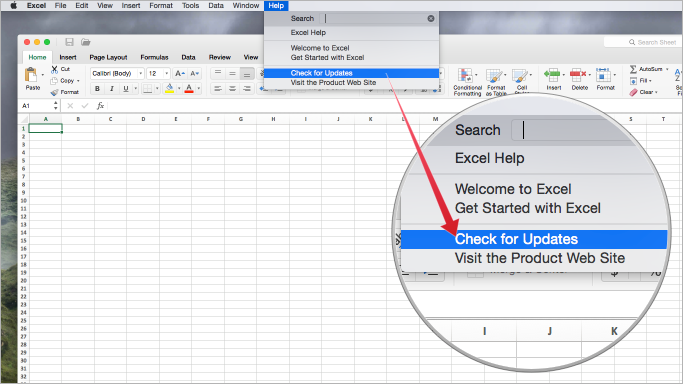The width and height of the screenshot is (683, 384).
Task: Switch to the Page Layout ribbon tab
Action: 108,57
